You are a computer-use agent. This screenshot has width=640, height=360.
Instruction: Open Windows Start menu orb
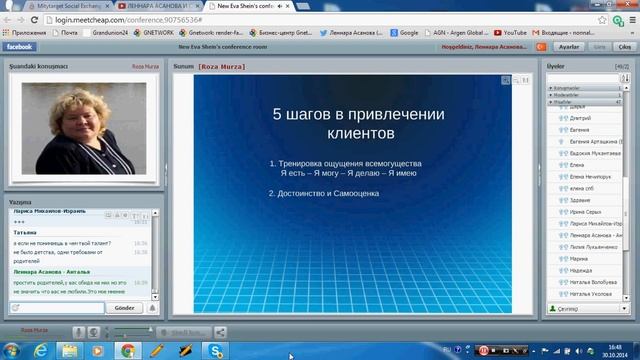11,351
